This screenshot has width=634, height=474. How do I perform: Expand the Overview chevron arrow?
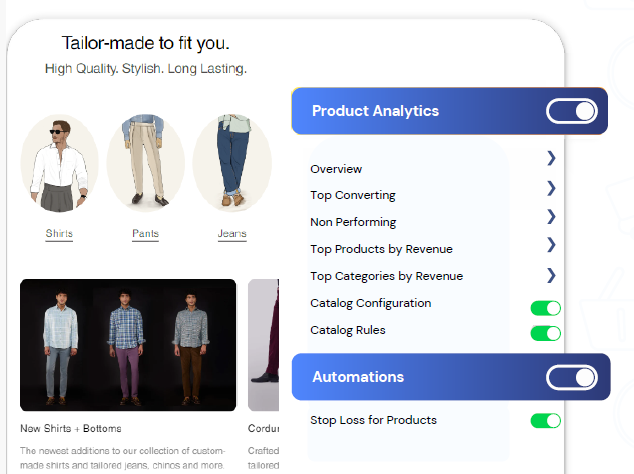pos(551,158)
